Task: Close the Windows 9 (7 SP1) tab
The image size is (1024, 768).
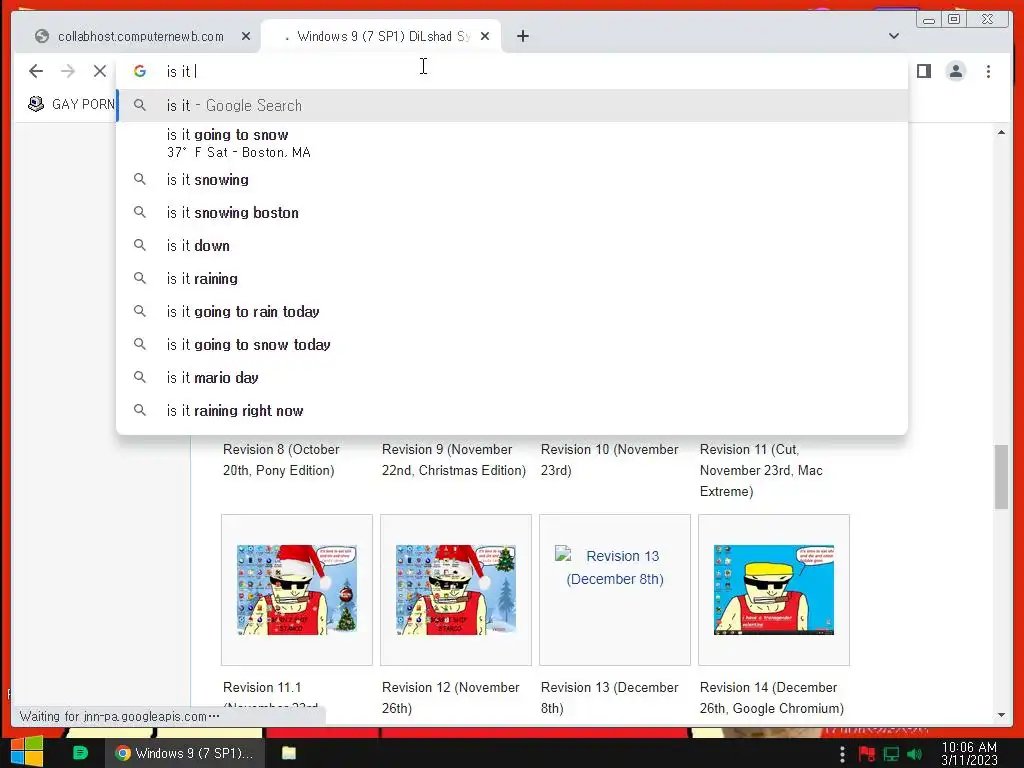Action: point(485,37)
